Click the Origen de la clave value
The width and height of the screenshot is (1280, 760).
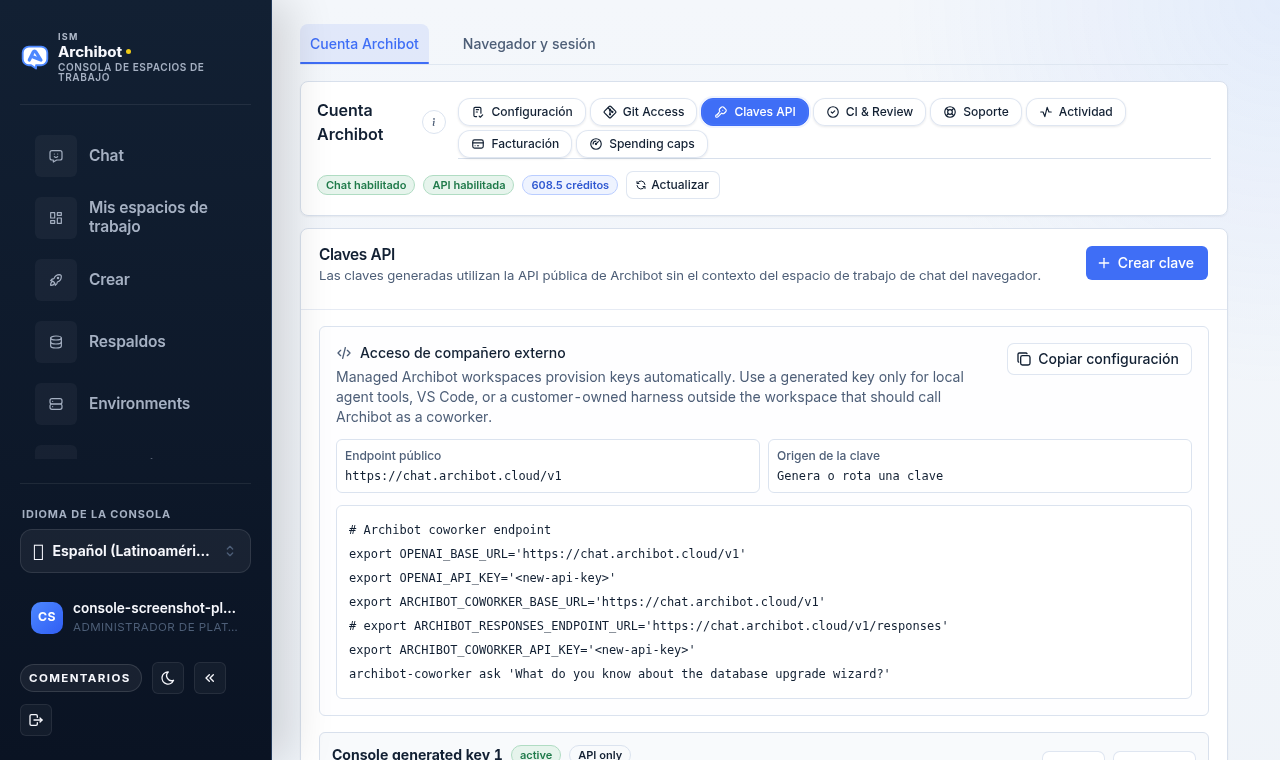tap(860, 476)
